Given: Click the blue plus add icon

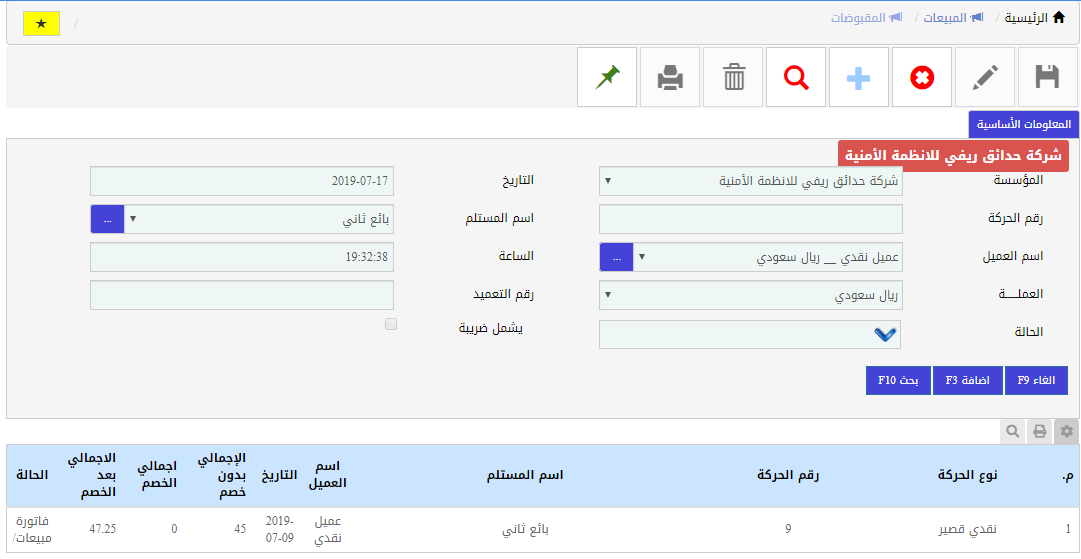Looking at the screenshot, I should (859, 77).
